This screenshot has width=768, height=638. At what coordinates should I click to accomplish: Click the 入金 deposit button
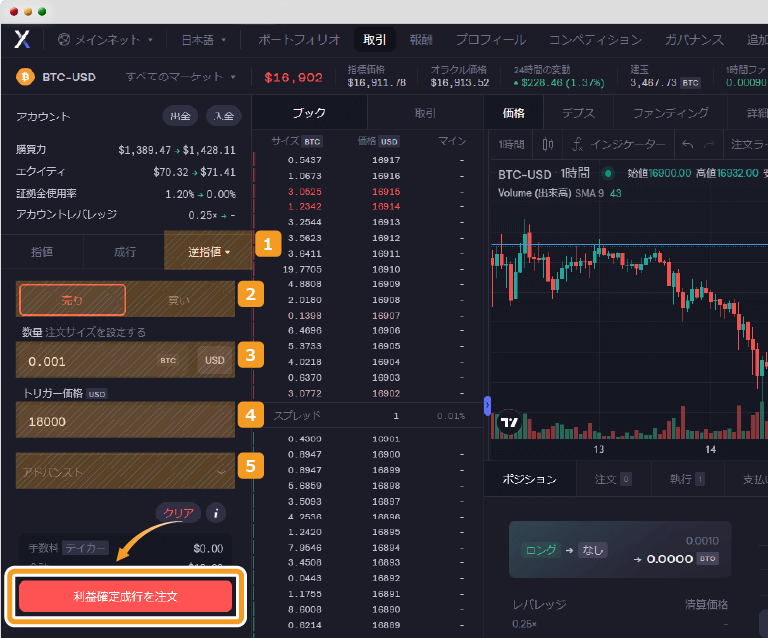click(224, 116)
